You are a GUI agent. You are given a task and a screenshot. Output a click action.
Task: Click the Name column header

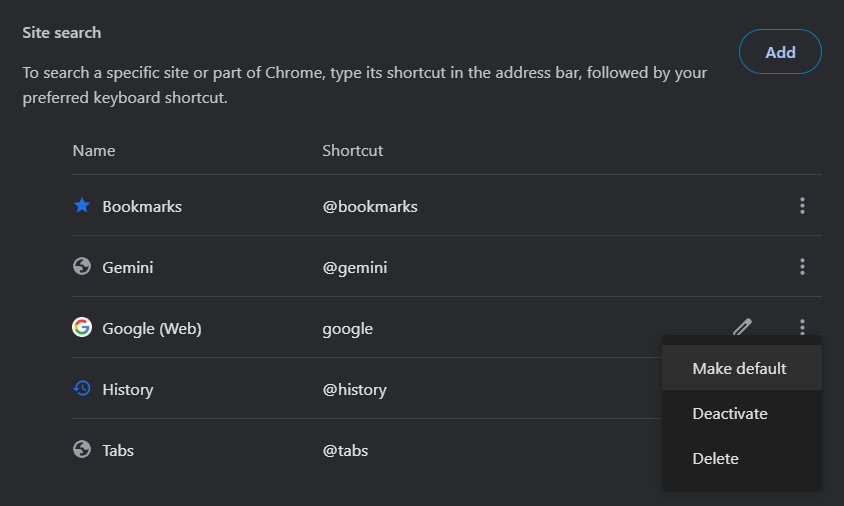pos(94,151)
